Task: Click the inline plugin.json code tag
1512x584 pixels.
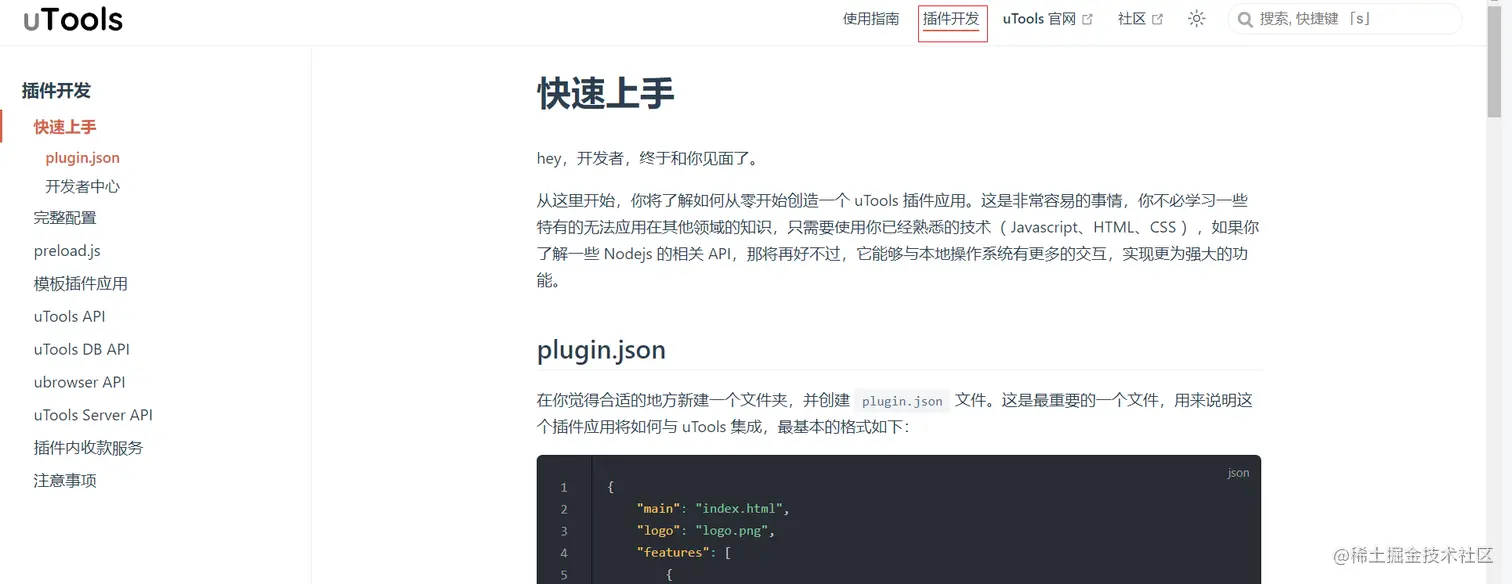Action: click(902, 401)
